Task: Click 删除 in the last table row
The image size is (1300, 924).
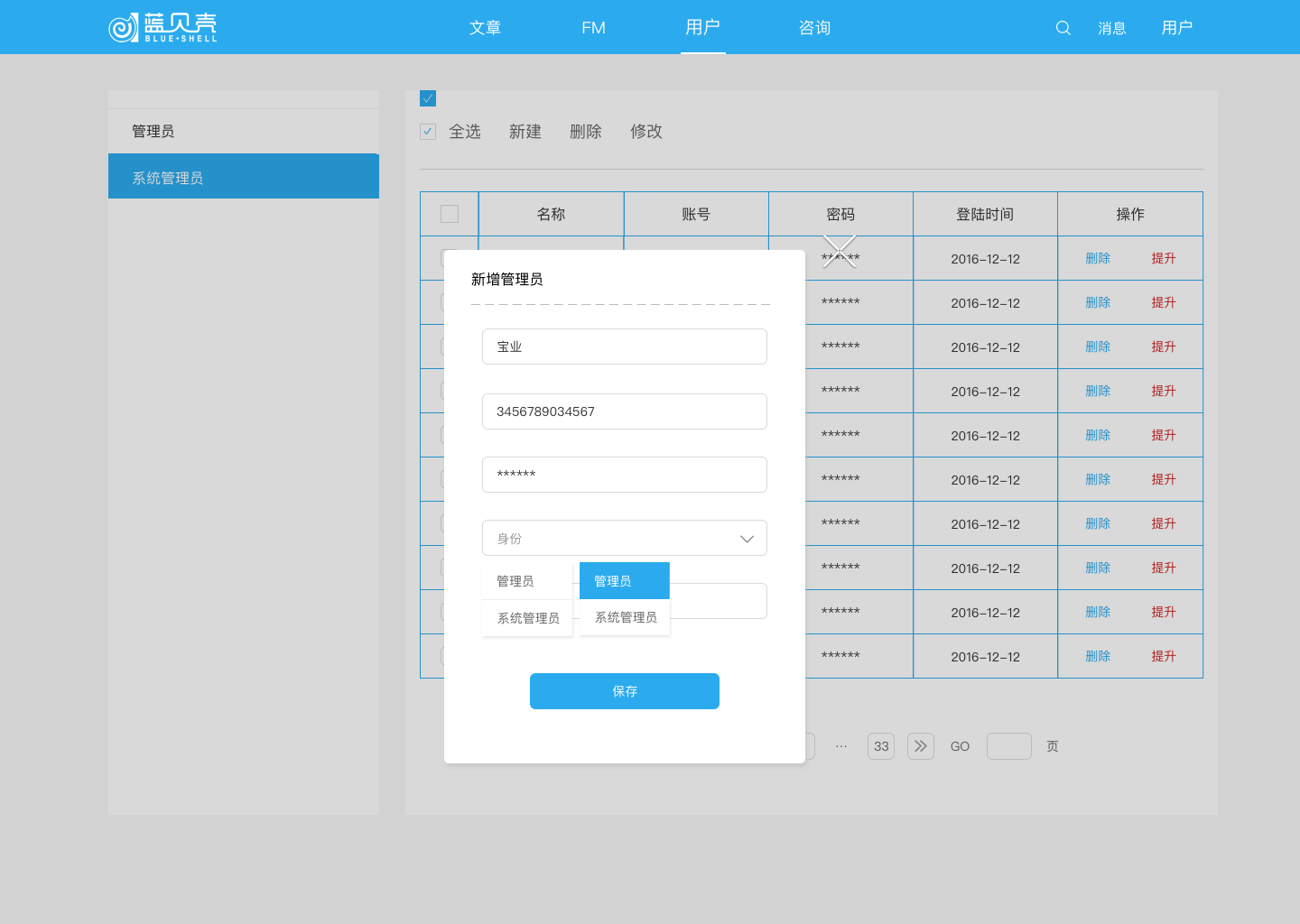Action: click(1098, 656)
